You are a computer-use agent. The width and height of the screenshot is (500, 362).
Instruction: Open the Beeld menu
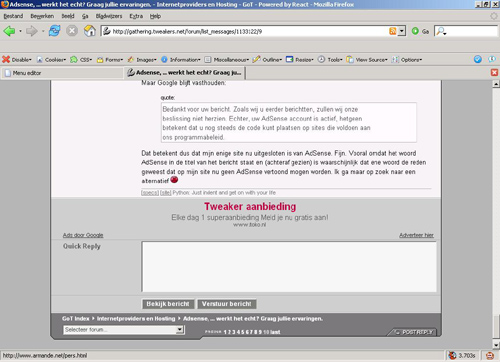(68, 16)
